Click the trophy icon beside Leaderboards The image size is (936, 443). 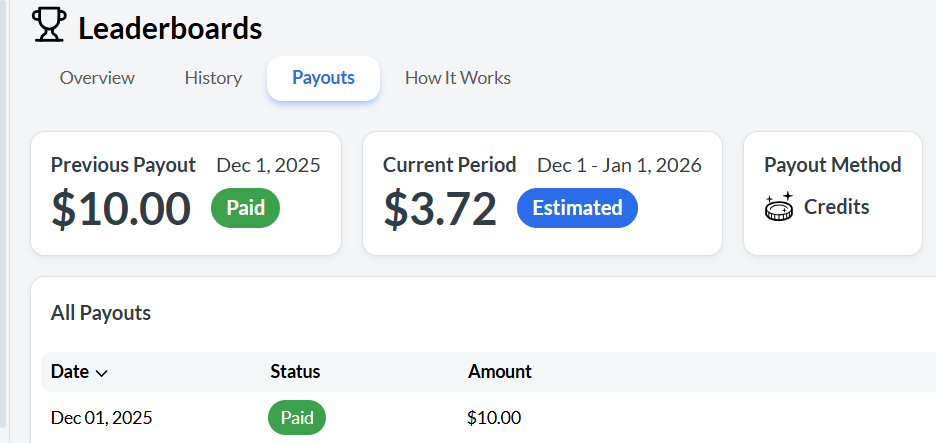point(48,26)
